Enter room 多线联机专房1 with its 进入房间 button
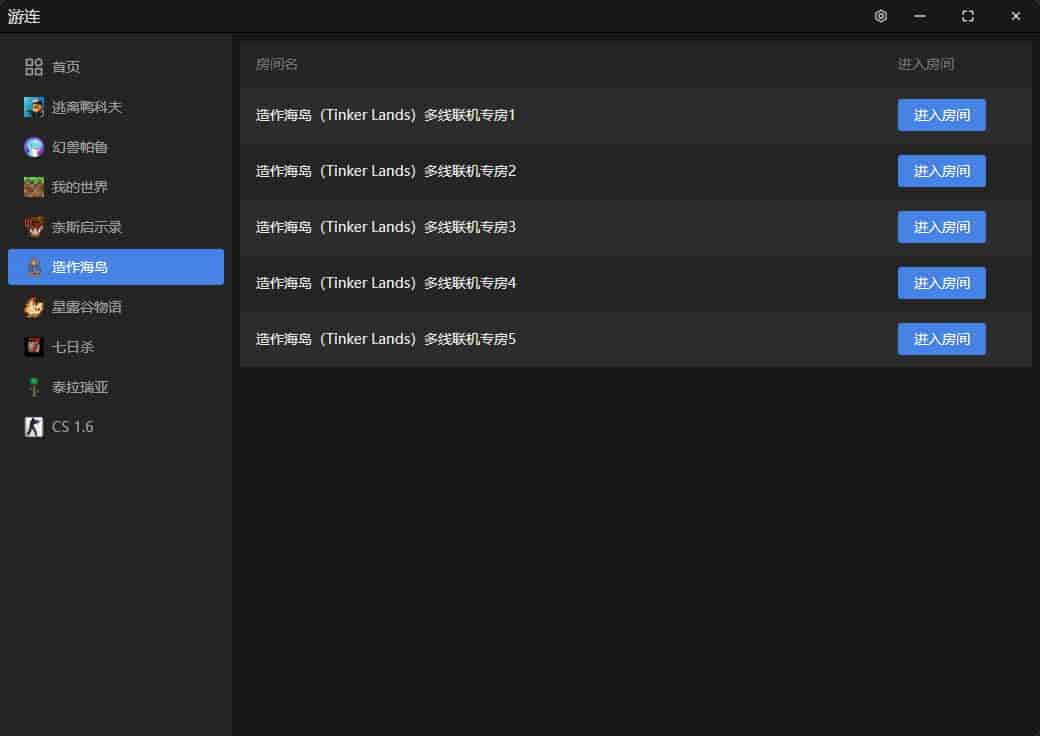This screenshot has width=1040, height=736. tap(941, 115)
